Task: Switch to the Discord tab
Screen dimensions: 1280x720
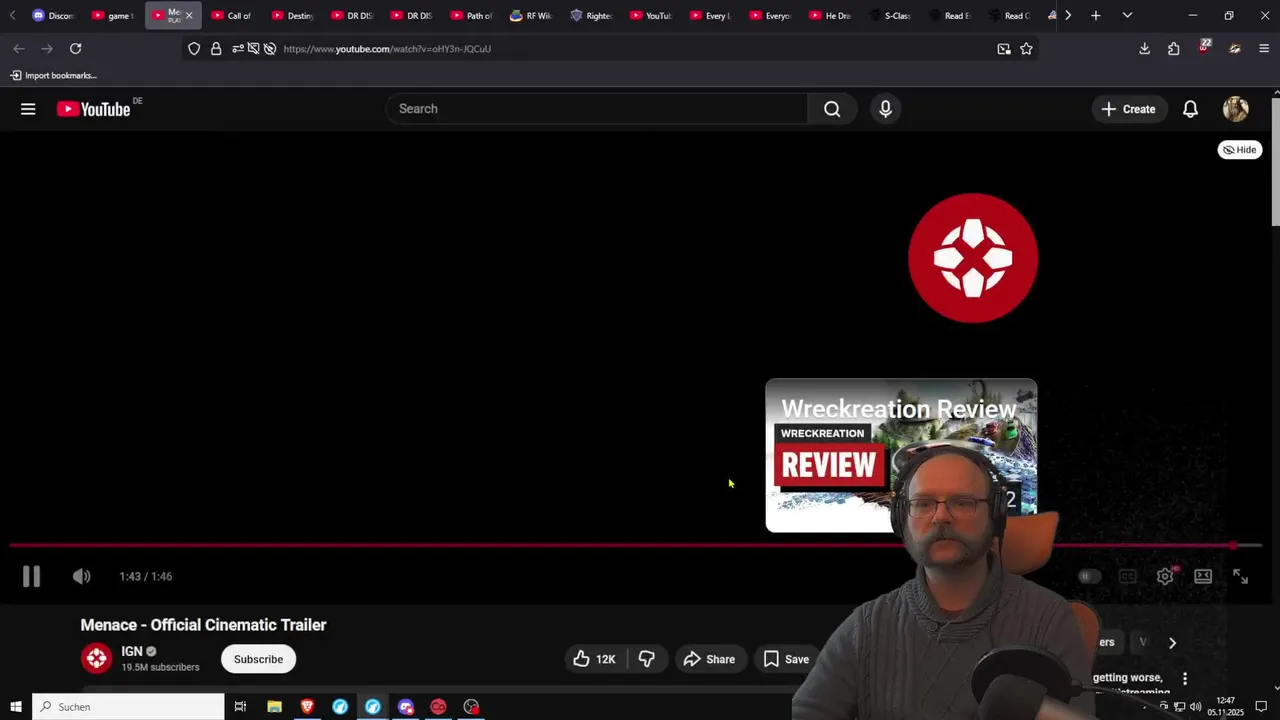Action: tap(53, 15)
